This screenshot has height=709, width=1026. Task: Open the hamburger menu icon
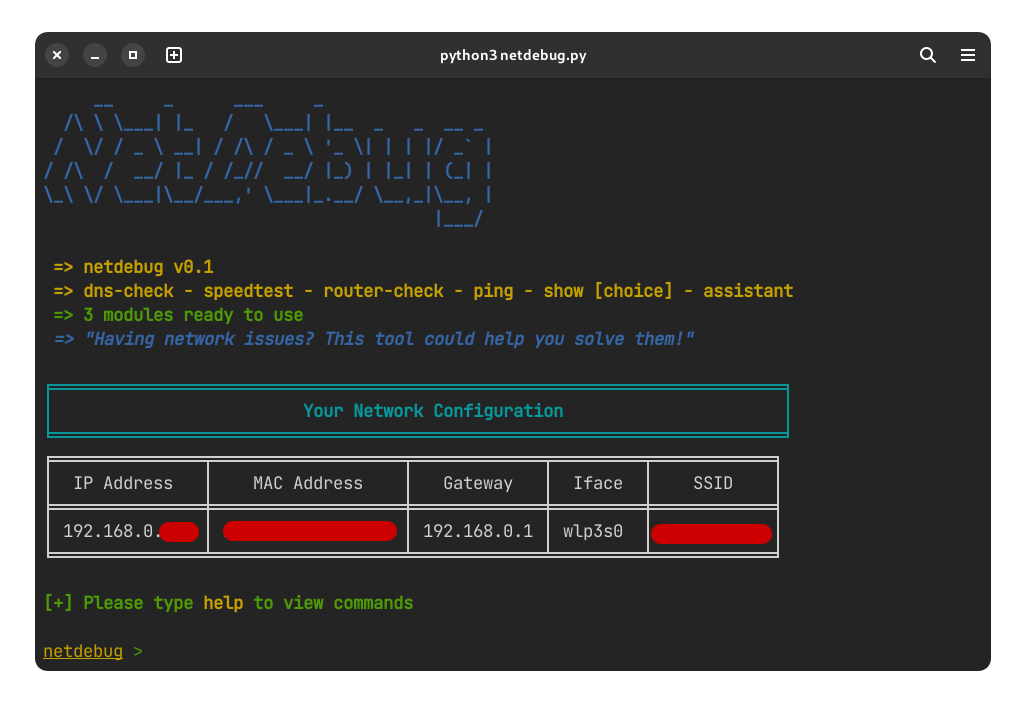point(967,55)
